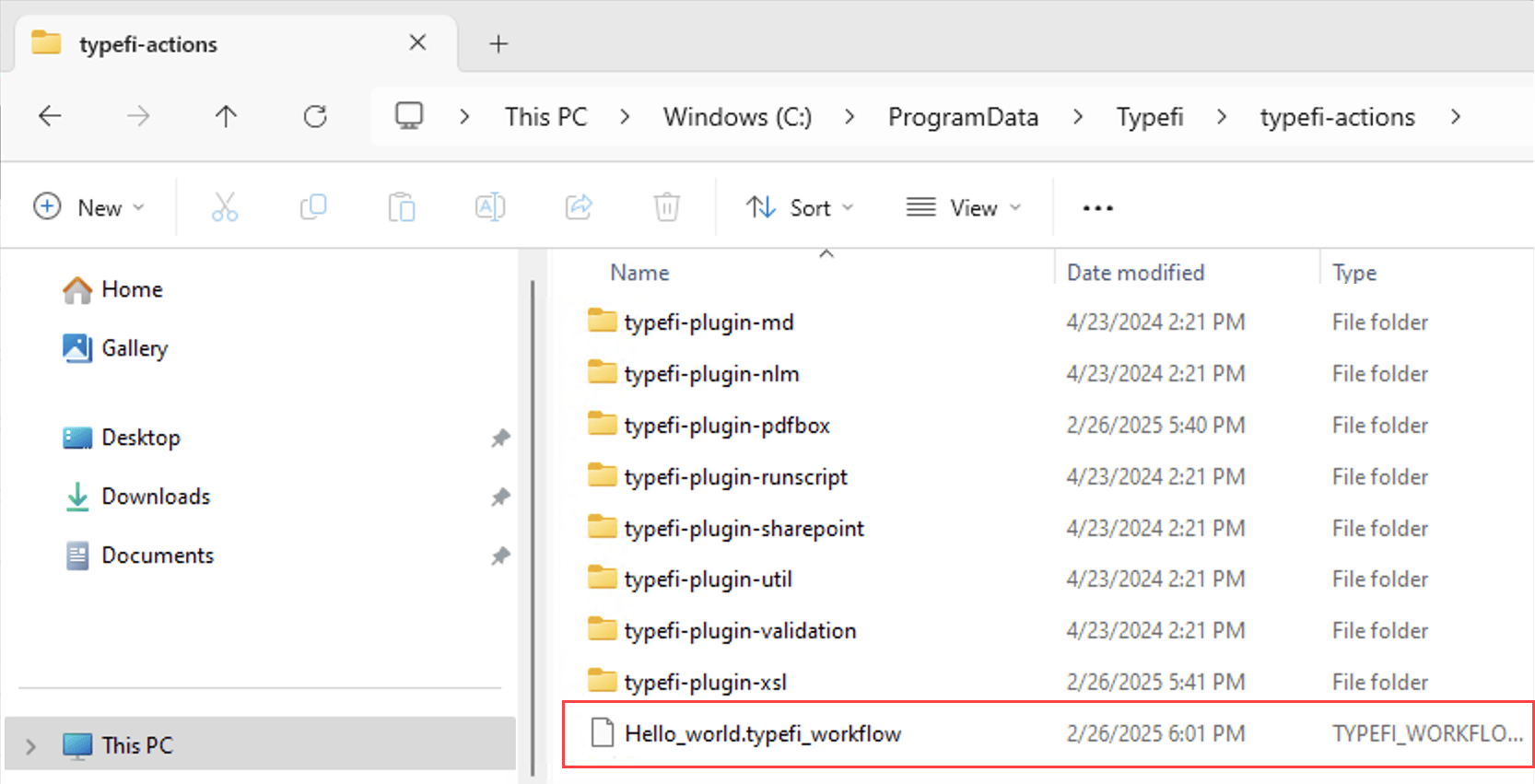Viewport: 1535px width, 784px height.
Task: Click Typefi in address bar
Action: (1150, 117)
